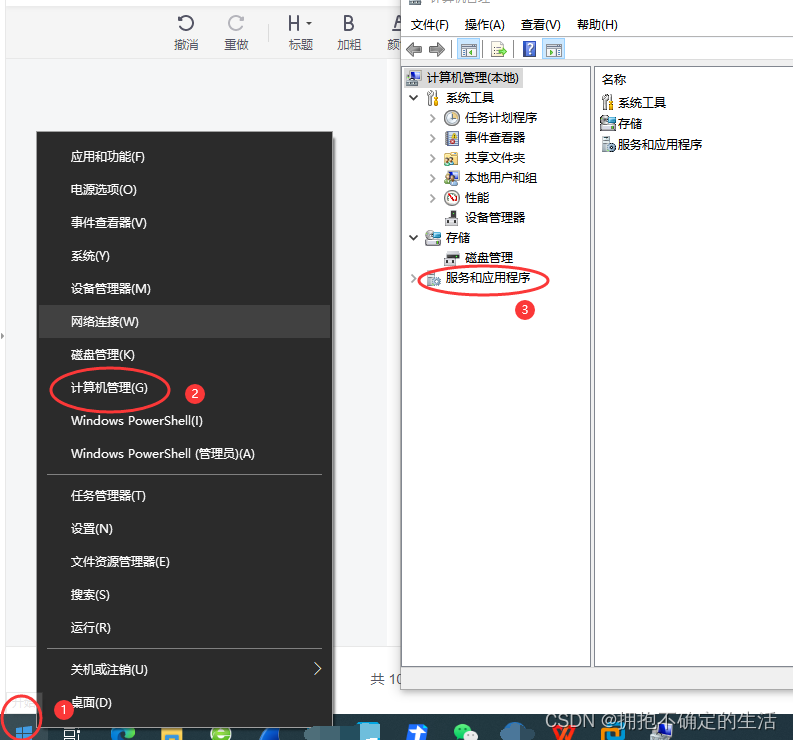Click the Export List toolbar icon

(x=499, y=50)
